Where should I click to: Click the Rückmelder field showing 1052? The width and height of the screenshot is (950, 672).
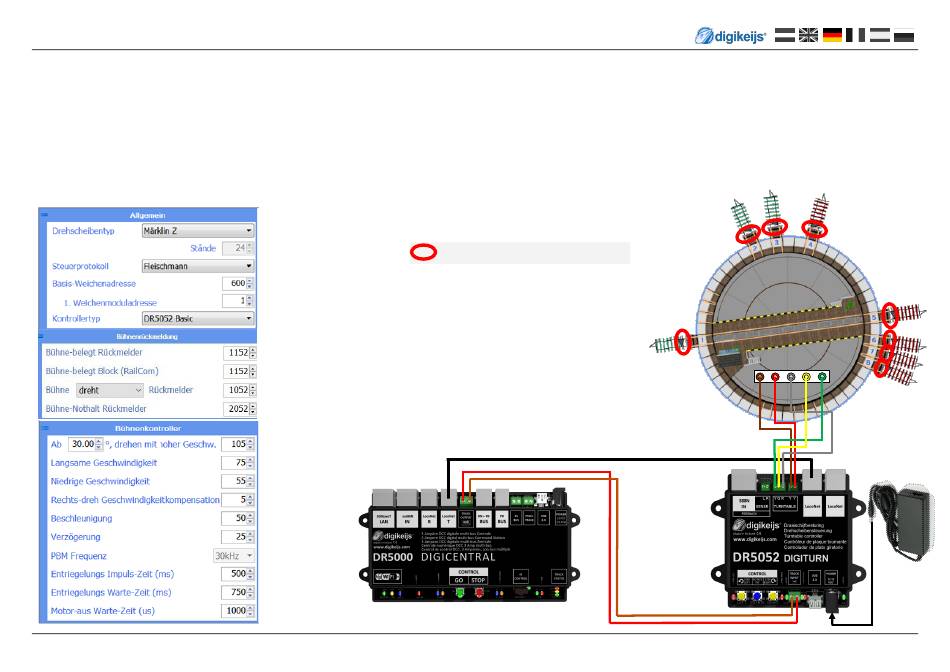coord(240,390)
